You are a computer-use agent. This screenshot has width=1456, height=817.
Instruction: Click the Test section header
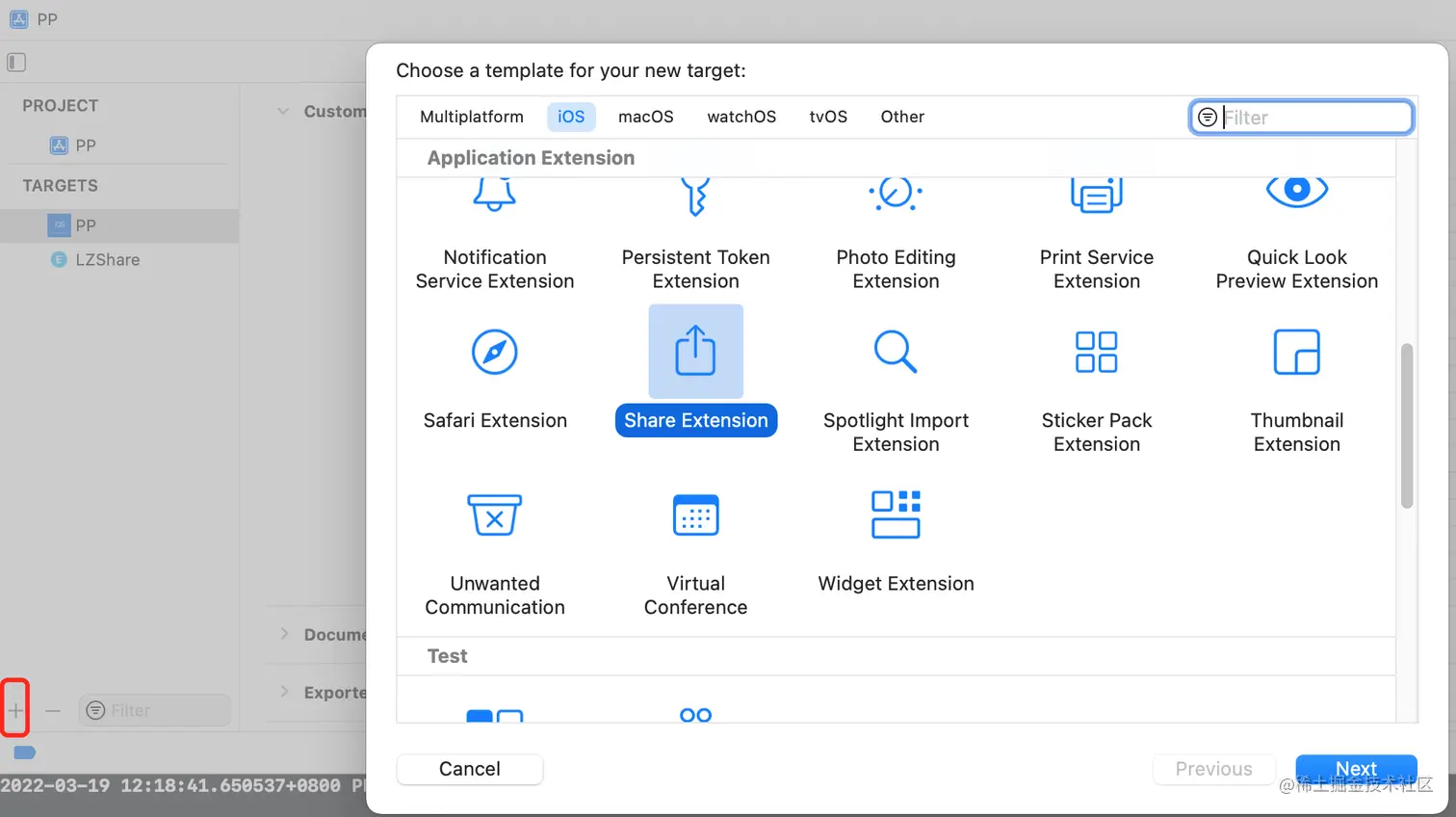448,656
